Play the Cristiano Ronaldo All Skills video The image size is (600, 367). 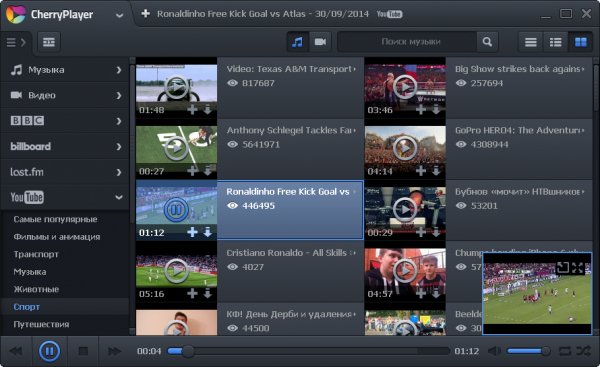pyautogui.click(x=176, y=271)
